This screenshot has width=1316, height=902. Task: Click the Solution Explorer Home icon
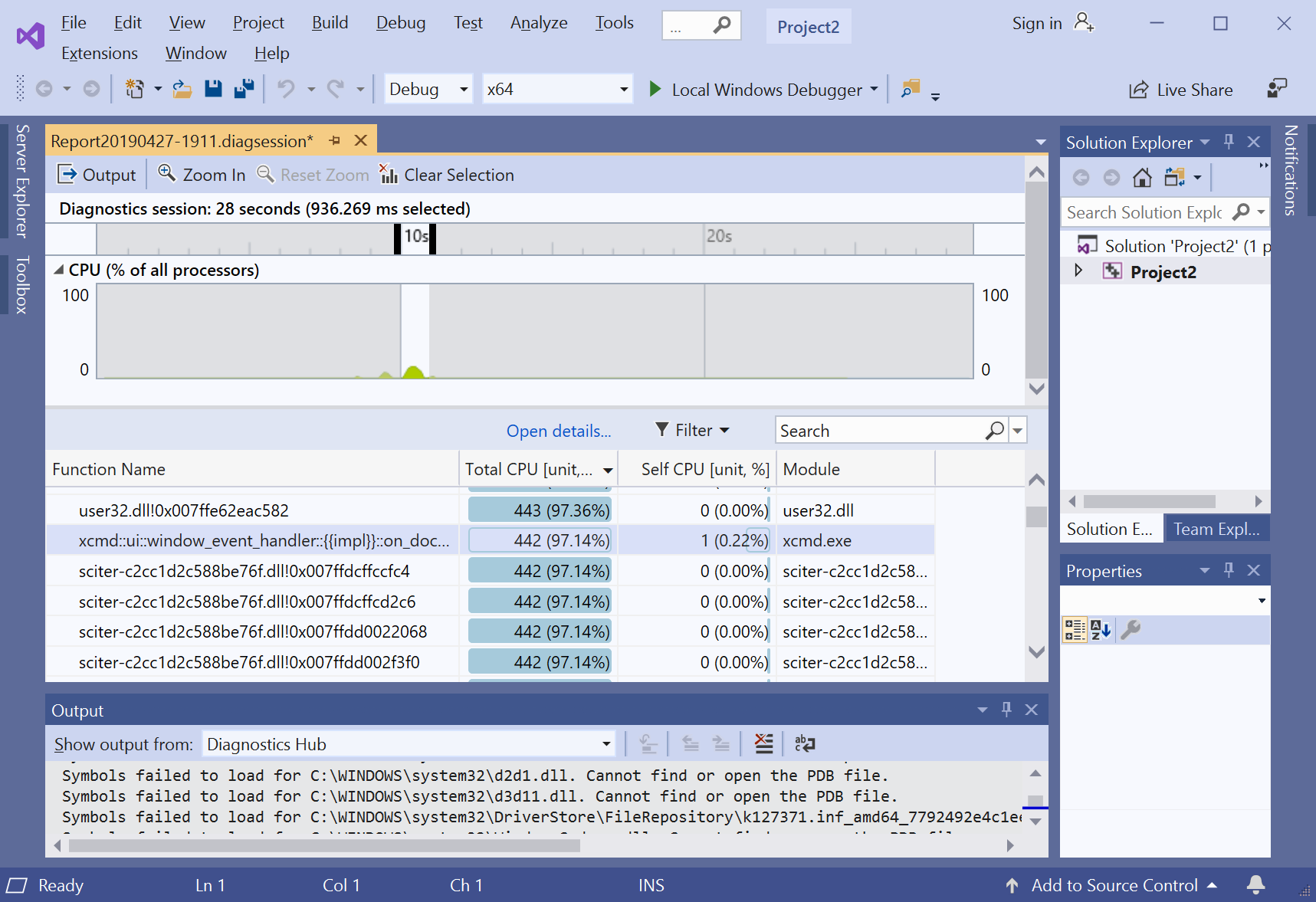(1142, 178)
